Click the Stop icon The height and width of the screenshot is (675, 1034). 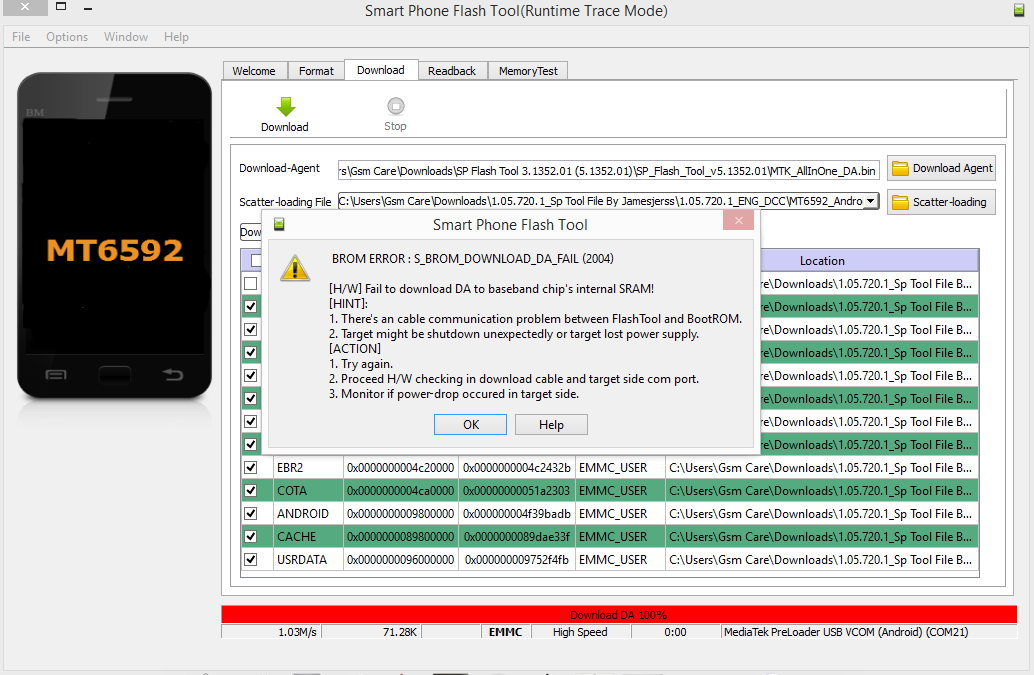coord(396,106)
